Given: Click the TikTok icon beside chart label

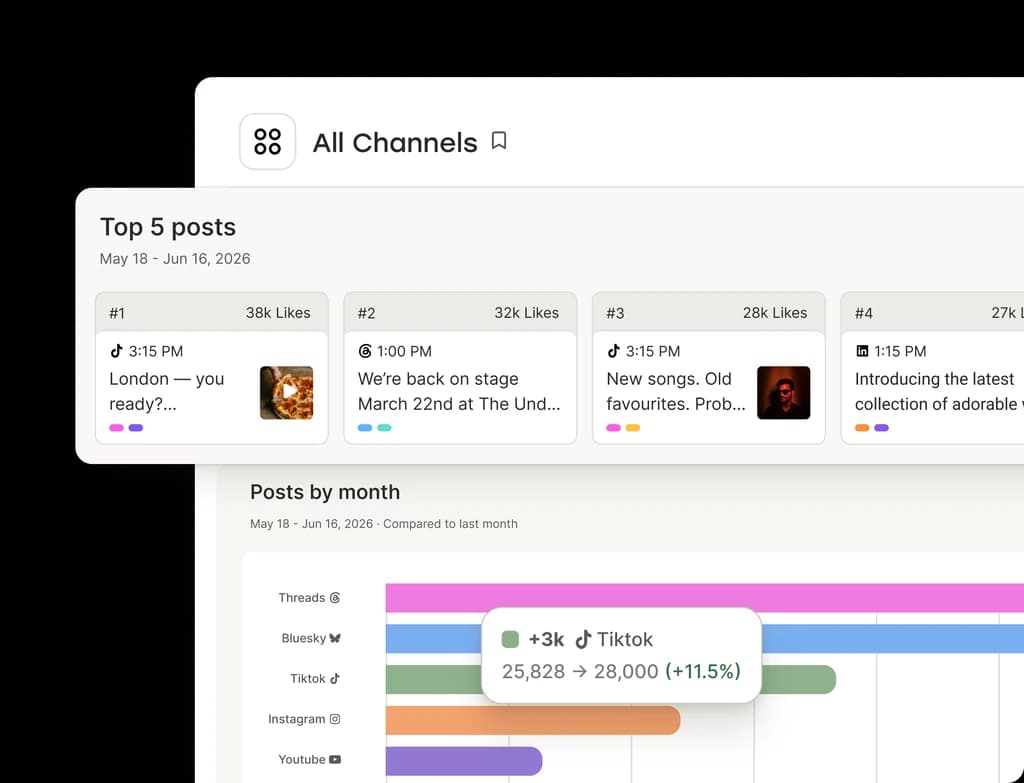Looking at the screenshot, I should 335,679.
